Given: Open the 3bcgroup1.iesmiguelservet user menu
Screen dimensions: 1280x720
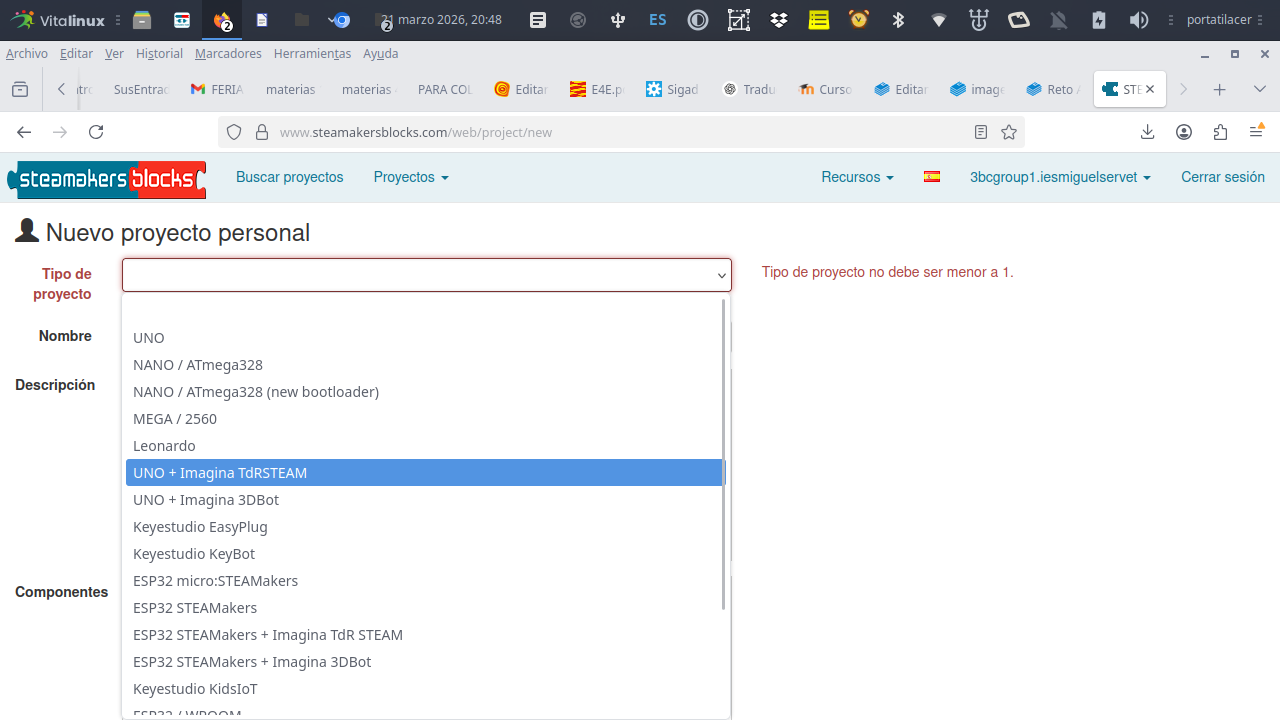Looking at the screenshot, I should pyautogui.click(x=1059, y=177).
